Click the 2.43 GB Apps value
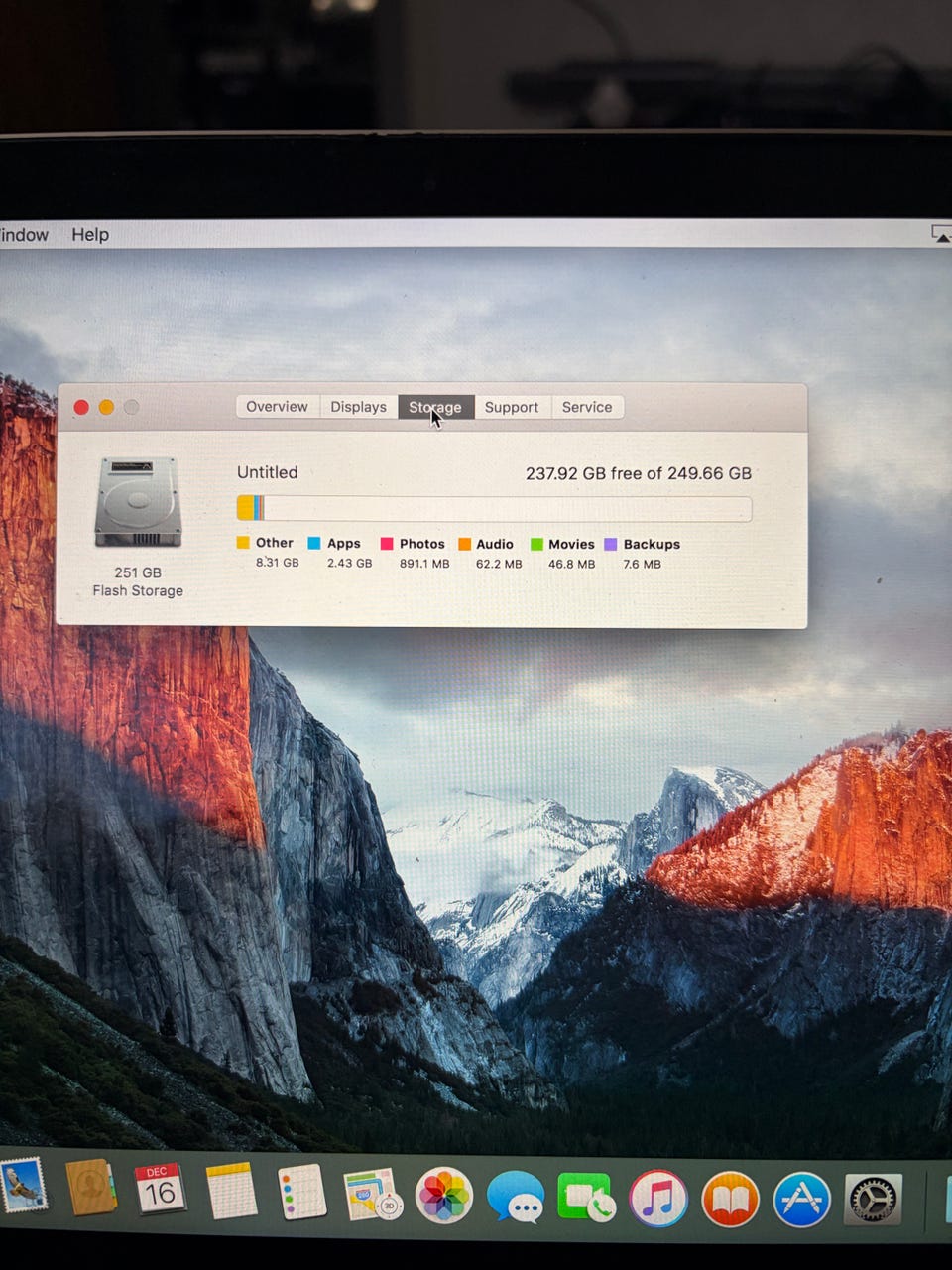Screen dimensions: 952x1270 click(349, 563)
